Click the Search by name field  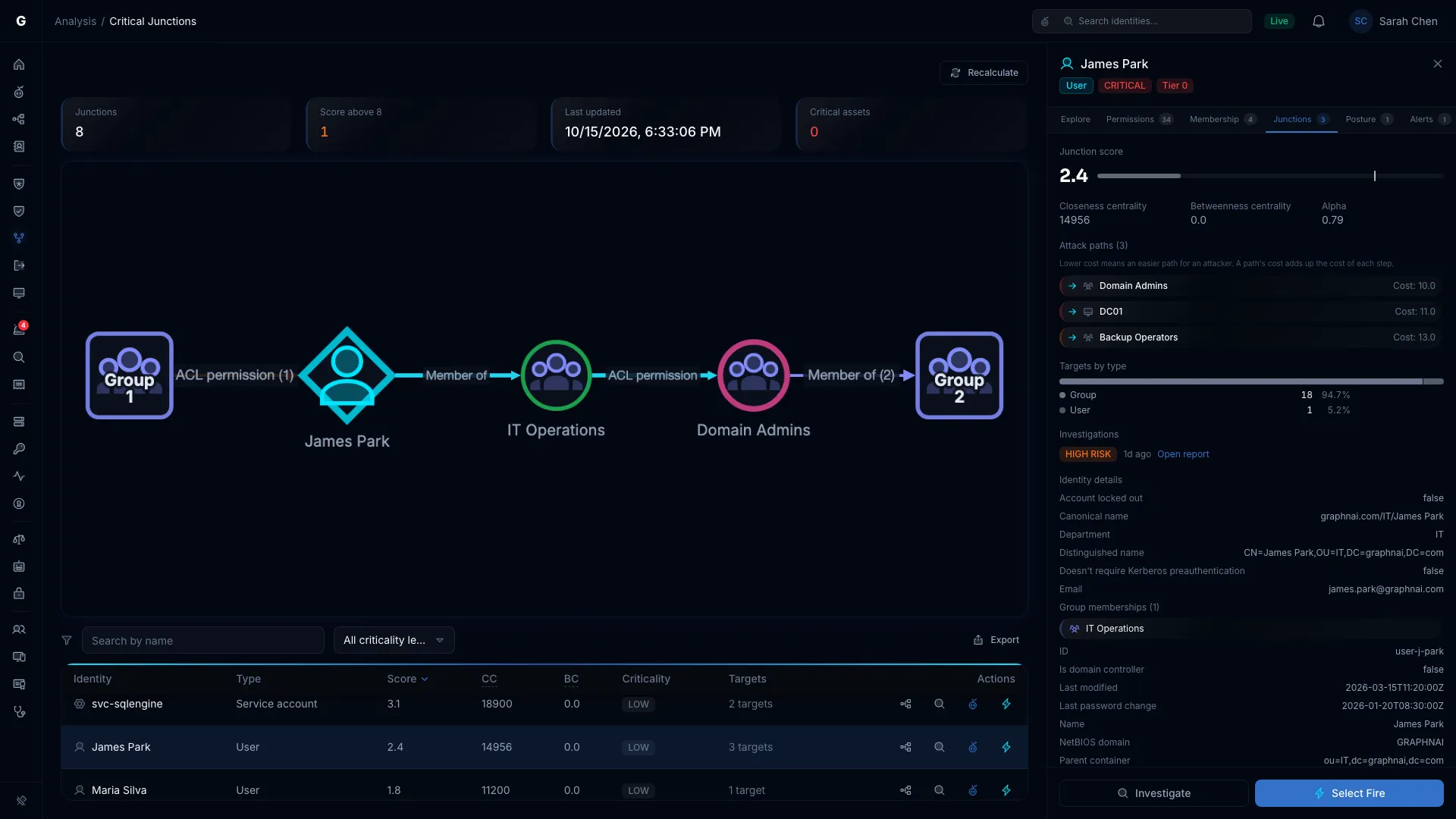pos(203,640)
